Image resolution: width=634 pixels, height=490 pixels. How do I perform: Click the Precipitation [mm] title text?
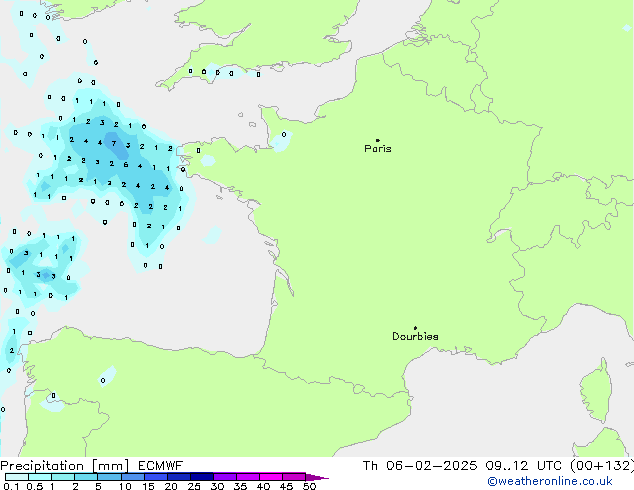click(x=65, y=466)
